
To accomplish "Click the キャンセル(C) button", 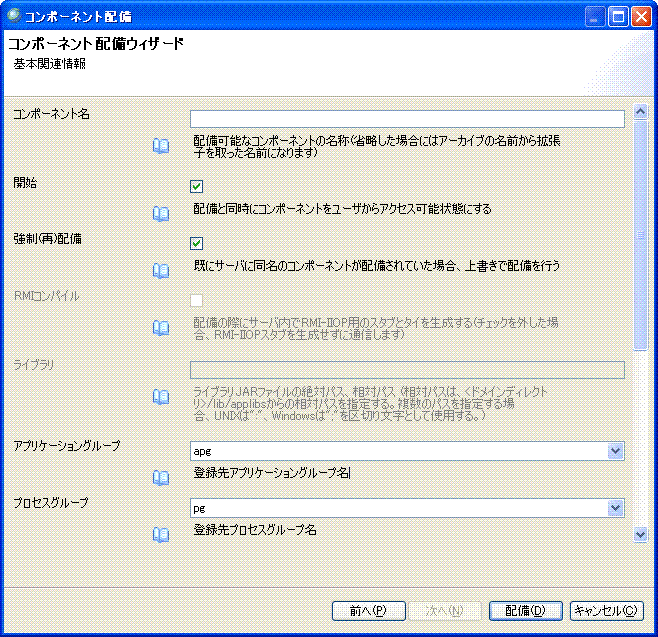I will [x=607, y=611].
